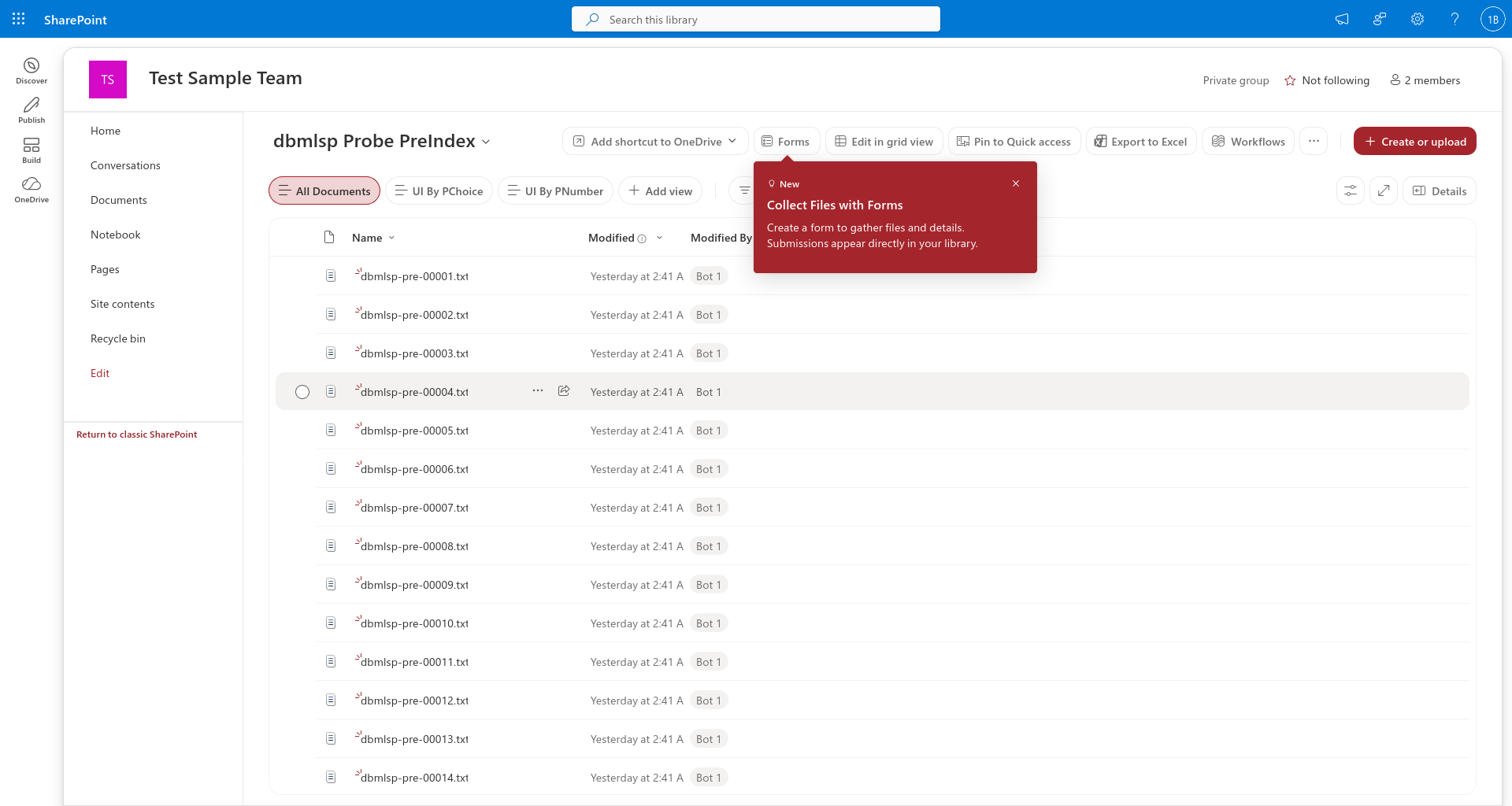The width and height of the screenshot is (1512, 806).
Task: Click in Search this library box
Action: [756, 19]
